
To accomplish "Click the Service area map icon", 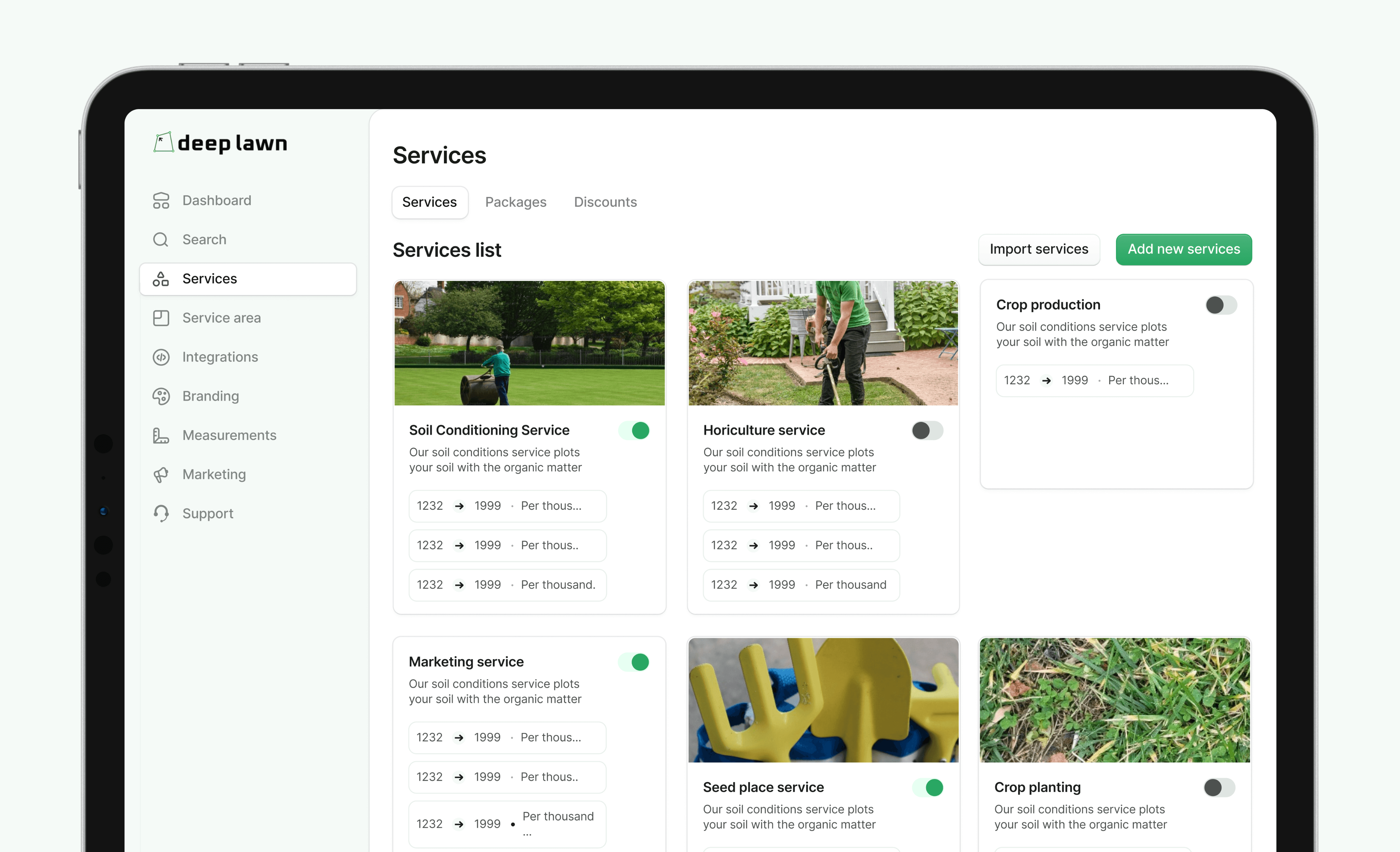I will click(x=161, y=318).
